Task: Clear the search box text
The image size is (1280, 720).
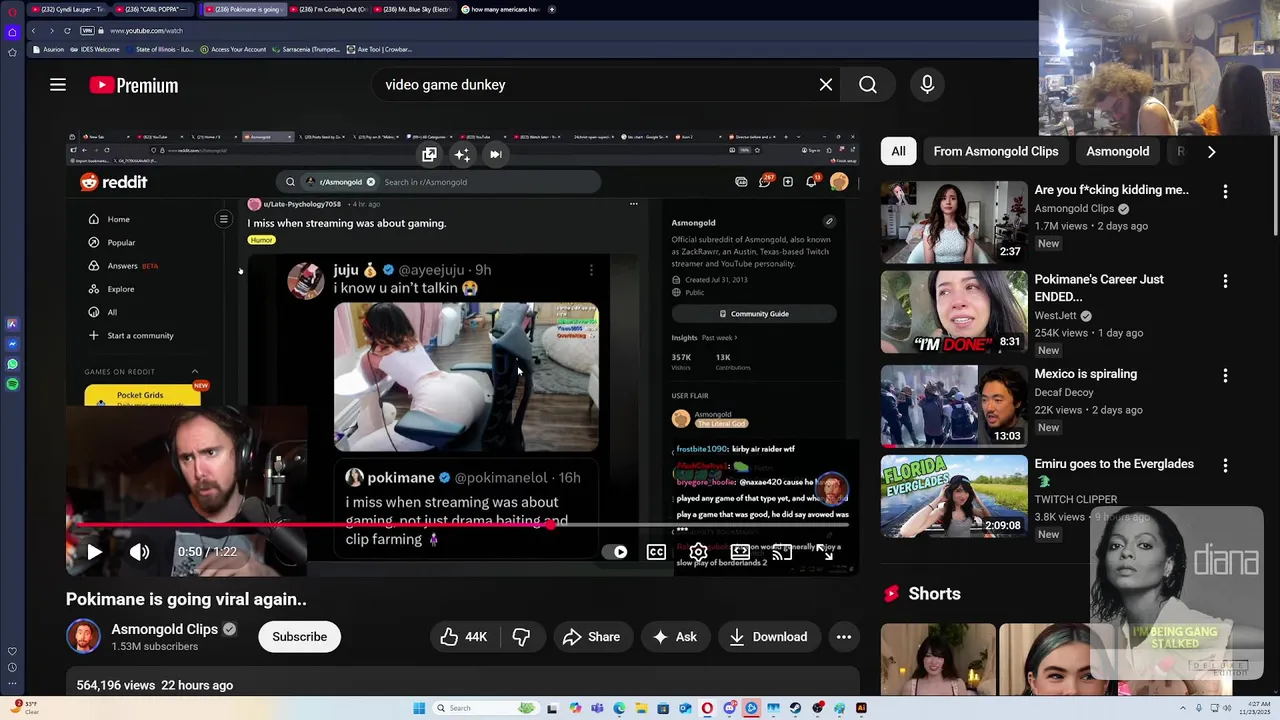Action: tap(826, 85)
